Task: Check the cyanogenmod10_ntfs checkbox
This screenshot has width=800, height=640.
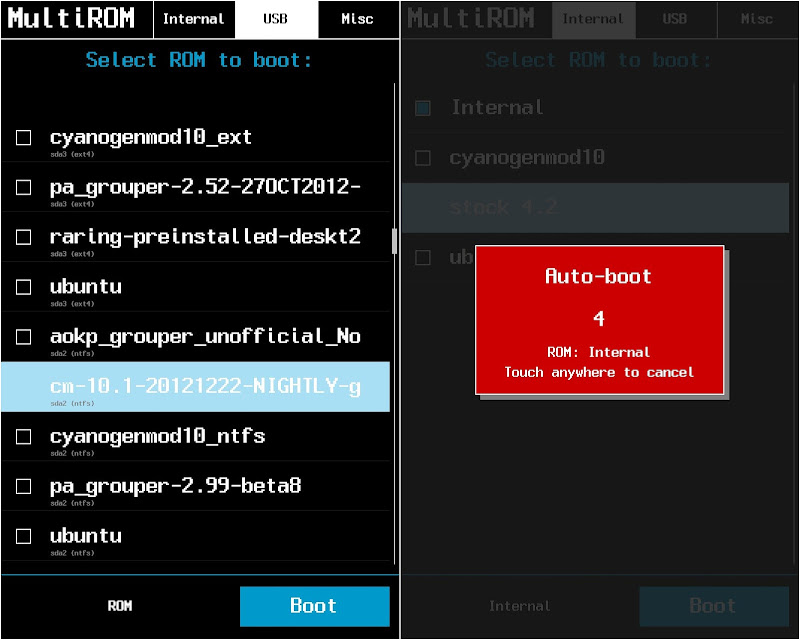Action: click(23, 437)
